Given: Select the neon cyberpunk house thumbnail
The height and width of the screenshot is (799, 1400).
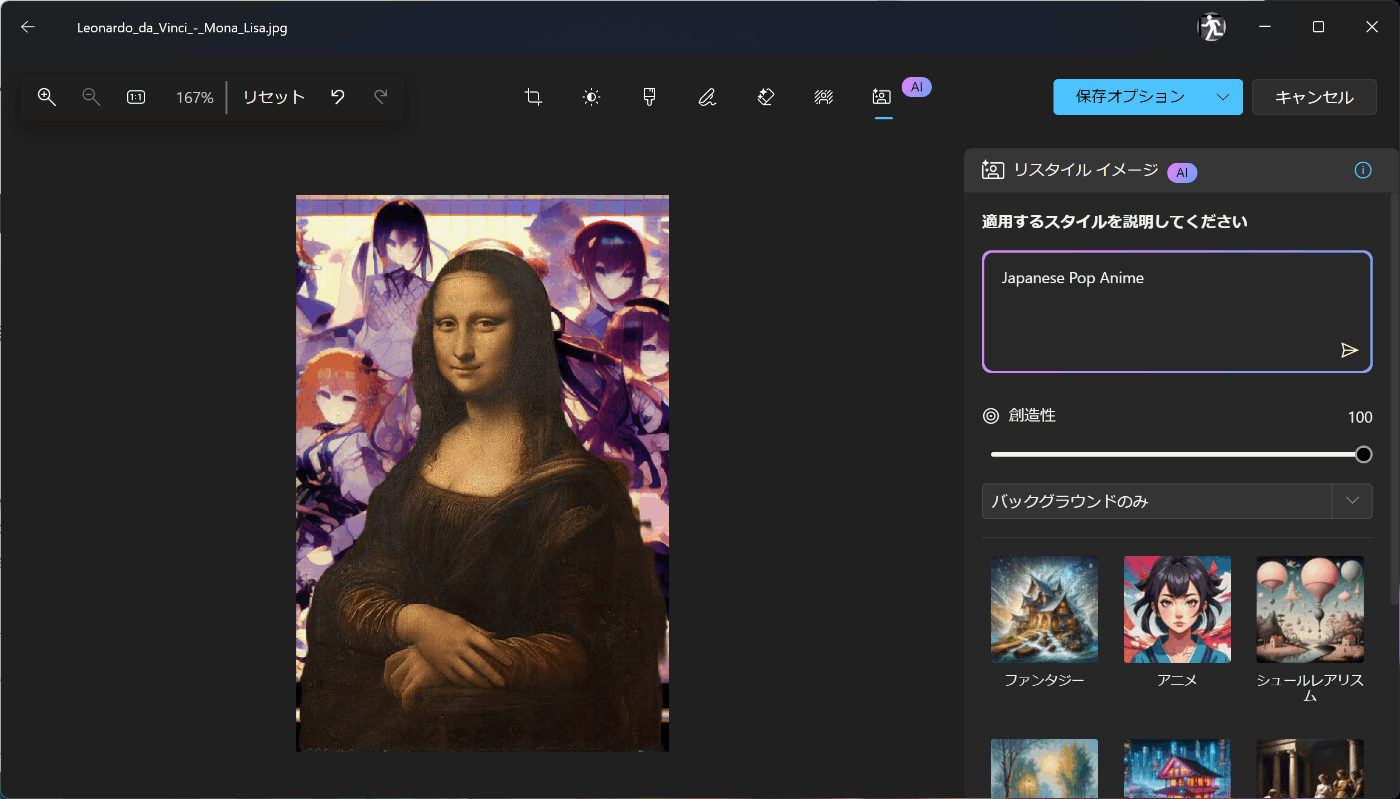Looking at the screenshot, I should pyautogui.click(x=1177, y=768).
